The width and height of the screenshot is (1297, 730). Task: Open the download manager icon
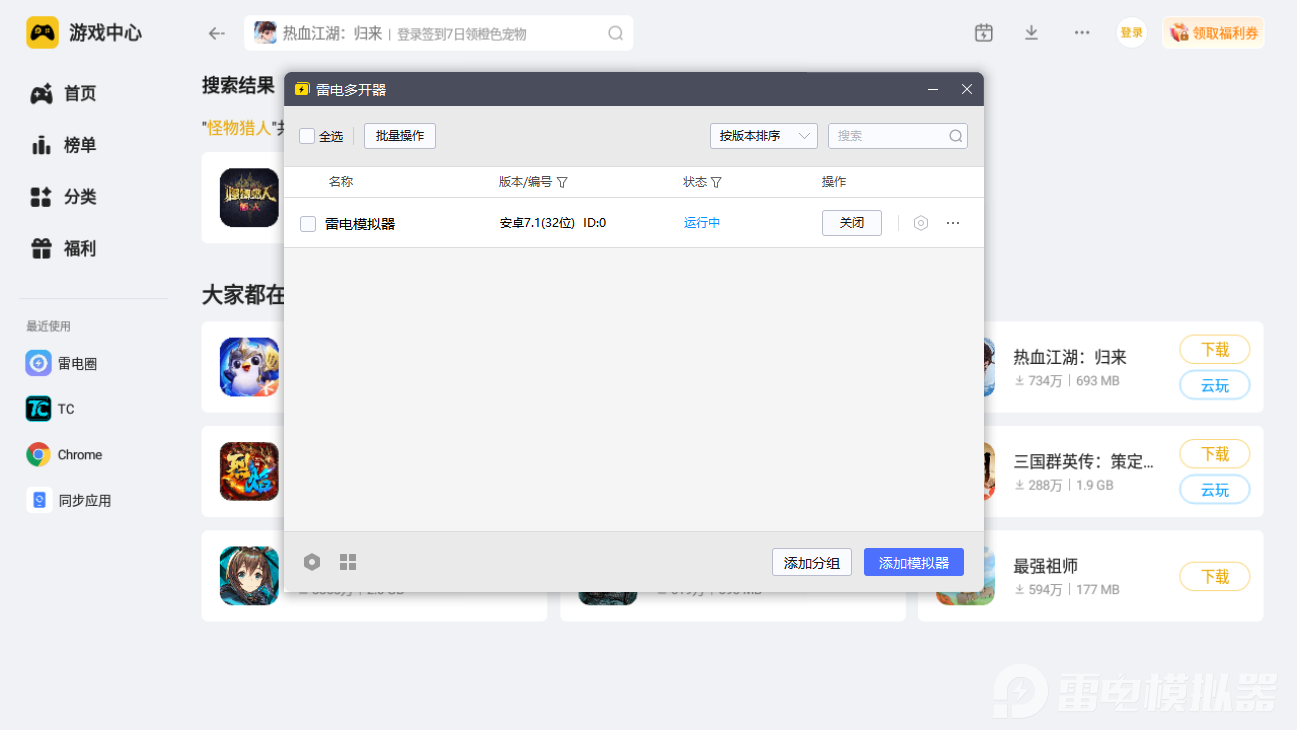[1031, 33]
